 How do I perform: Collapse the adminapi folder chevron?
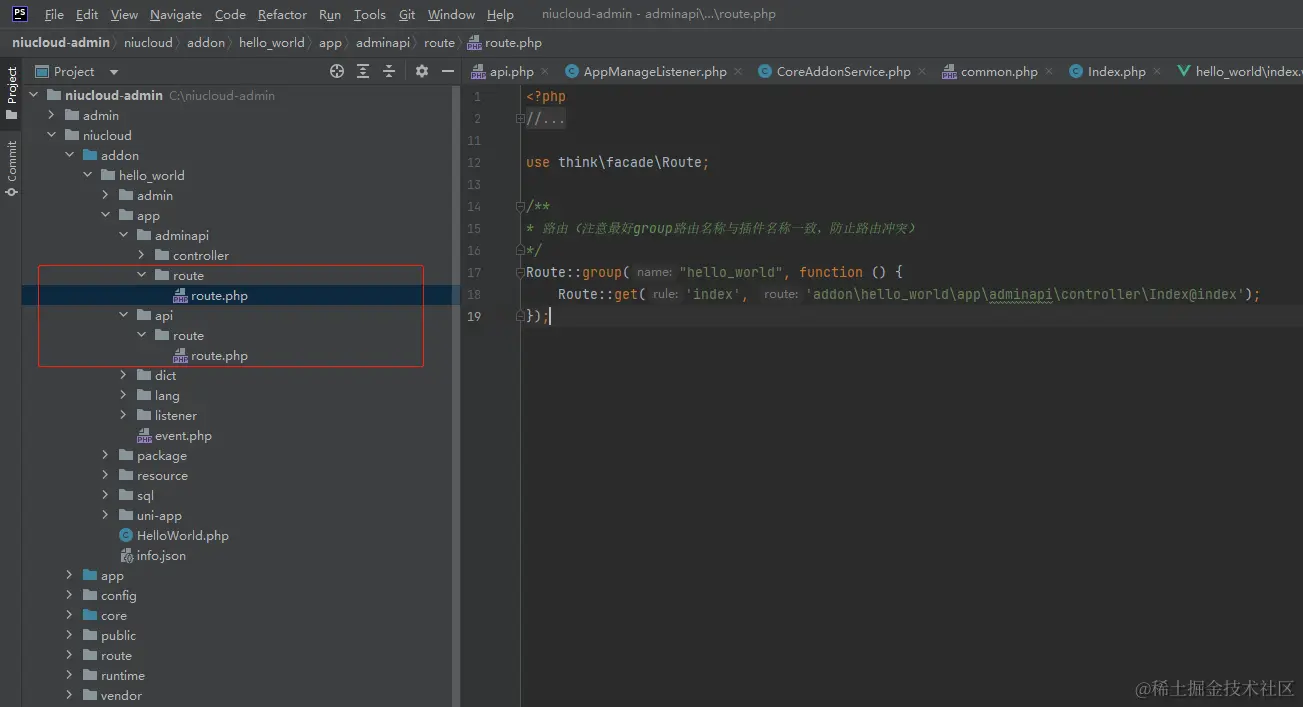[123, 235]
